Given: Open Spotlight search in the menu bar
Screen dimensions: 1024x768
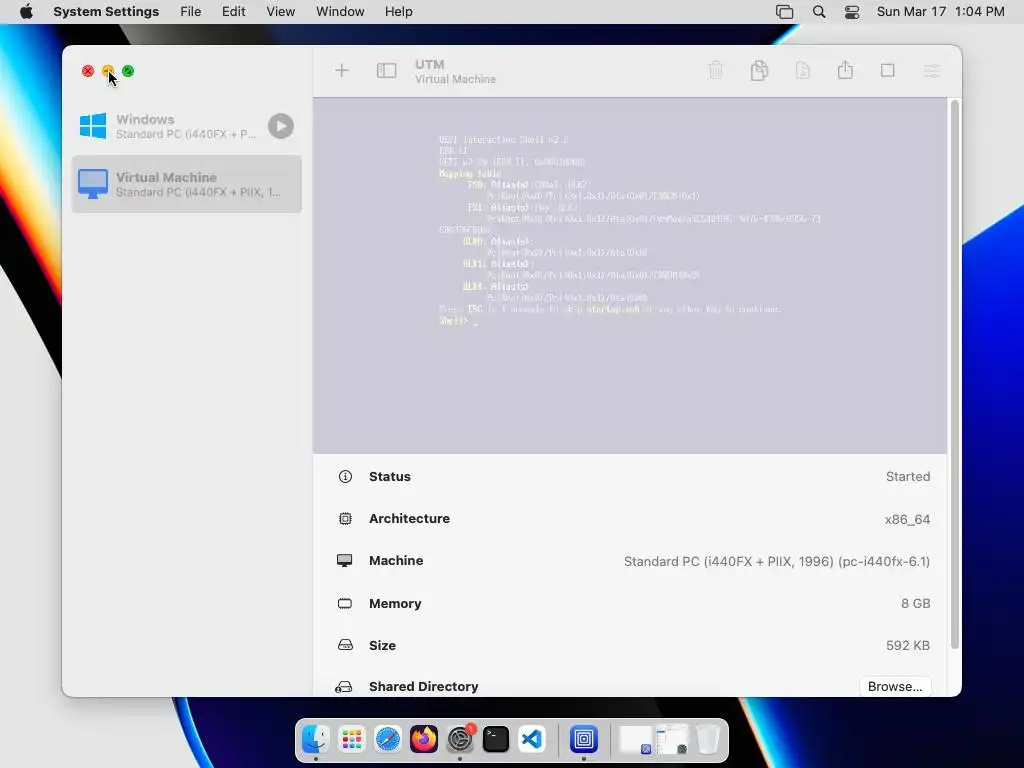Looking at the screenshot, I should pos(819,12).
